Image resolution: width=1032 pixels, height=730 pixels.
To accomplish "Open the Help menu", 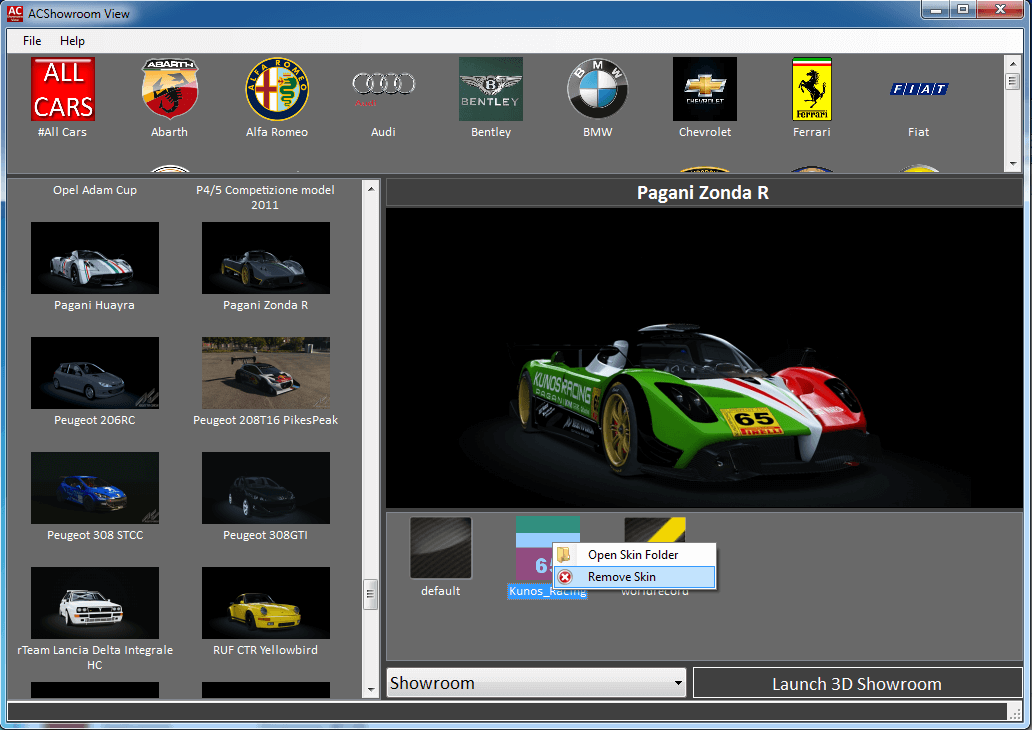I will [72, 41].
